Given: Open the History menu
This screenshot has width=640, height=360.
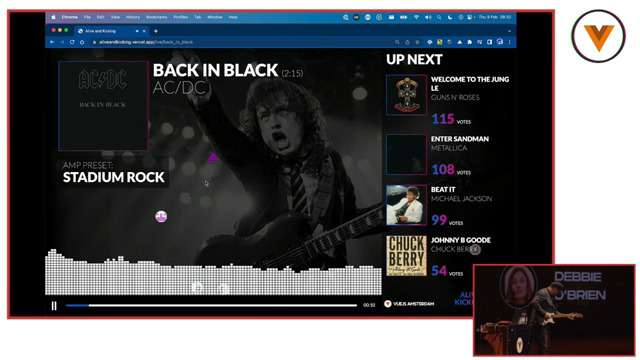Looking at the screenshot, I should coord(133,17).
